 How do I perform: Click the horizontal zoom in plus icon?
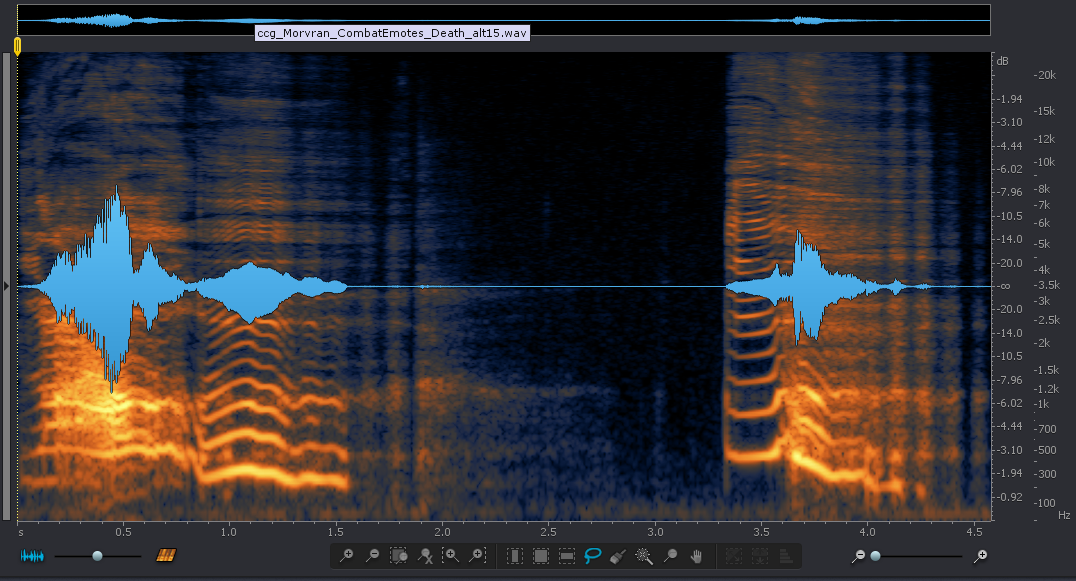coord(981,556)
